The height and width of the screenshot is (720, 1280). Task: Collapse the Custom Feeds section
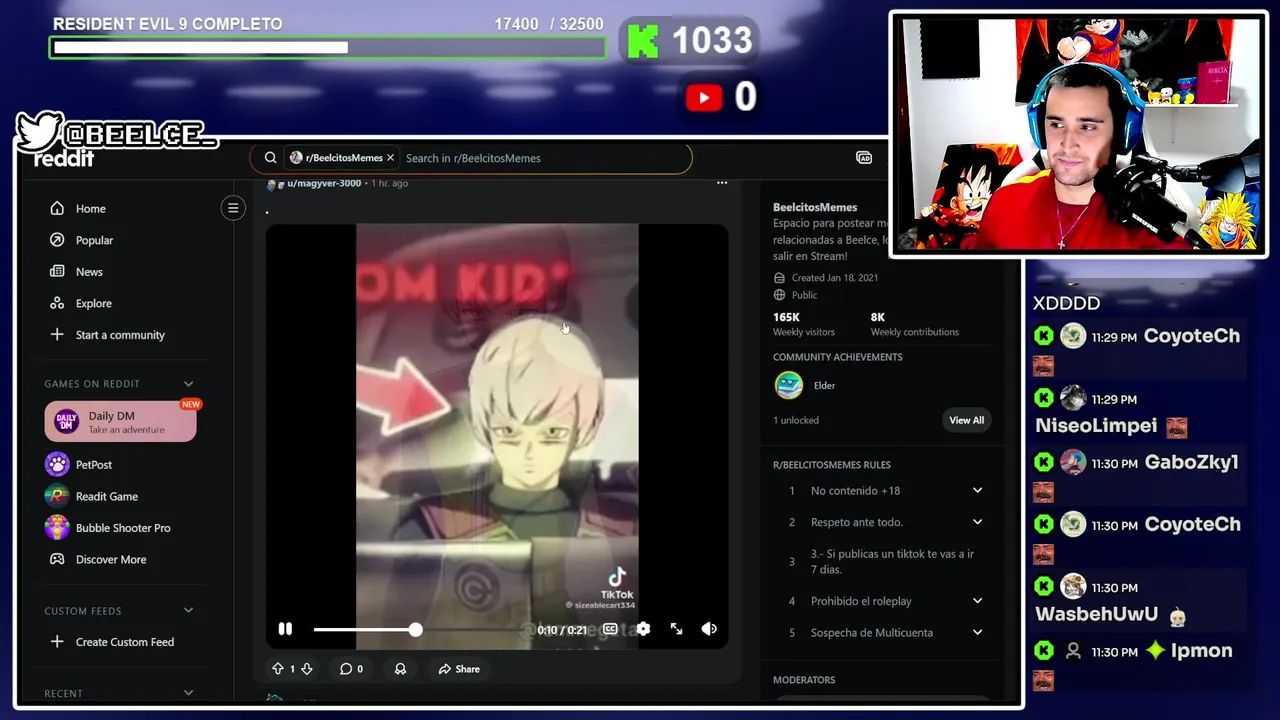188,611
